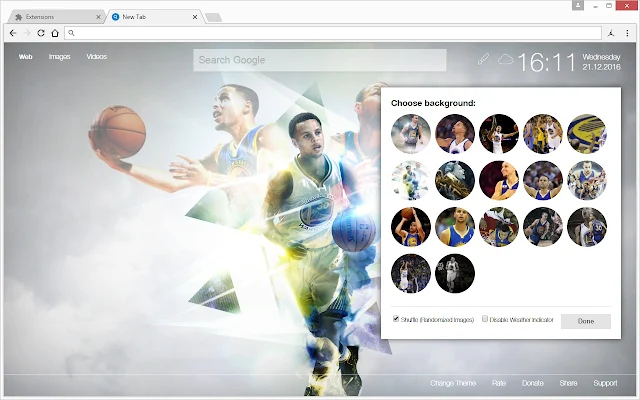Viewport: 640px width, 400px height.
Task: Close the Extensions tab
Action: point(98,17)
